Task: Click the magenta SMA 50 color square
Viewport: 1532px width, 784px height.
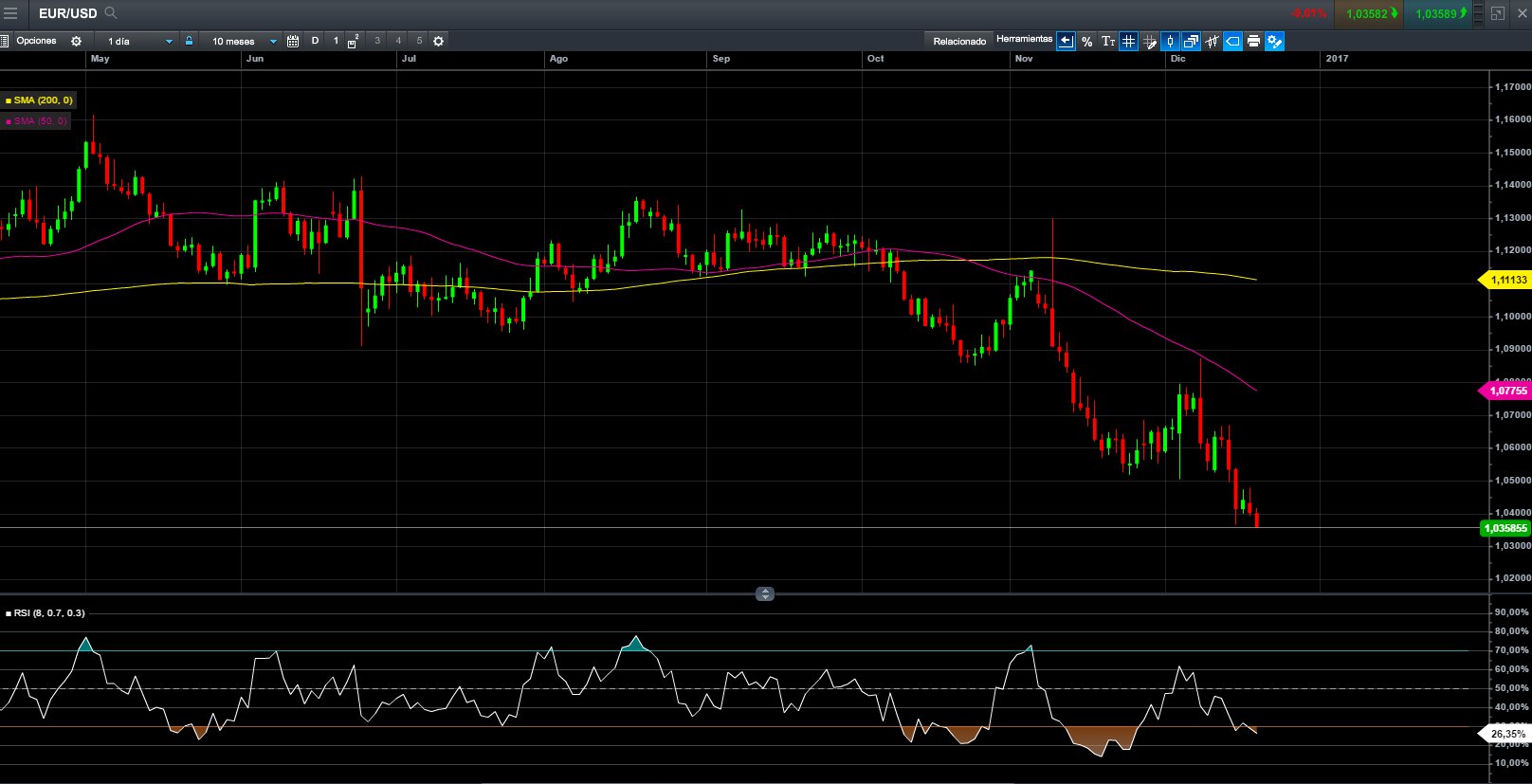Action: click(8, 121)
